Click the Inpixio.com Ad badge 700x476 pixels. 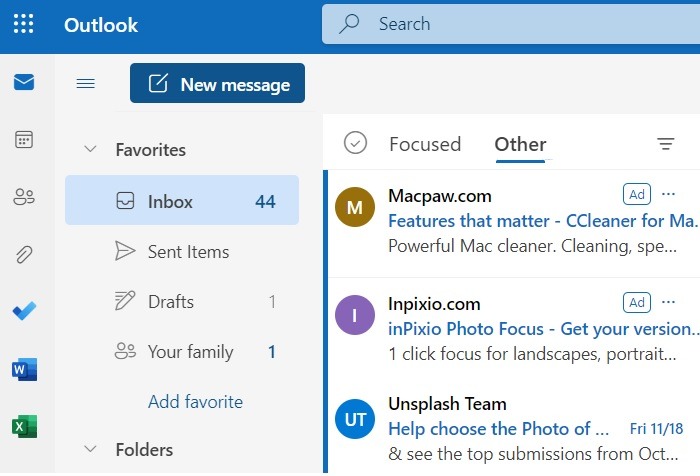[x=637, y=302]
